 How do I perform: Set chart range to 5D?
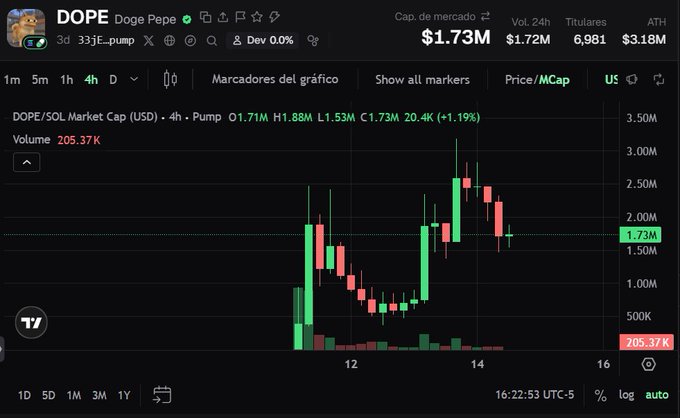(x=49, y=395)
